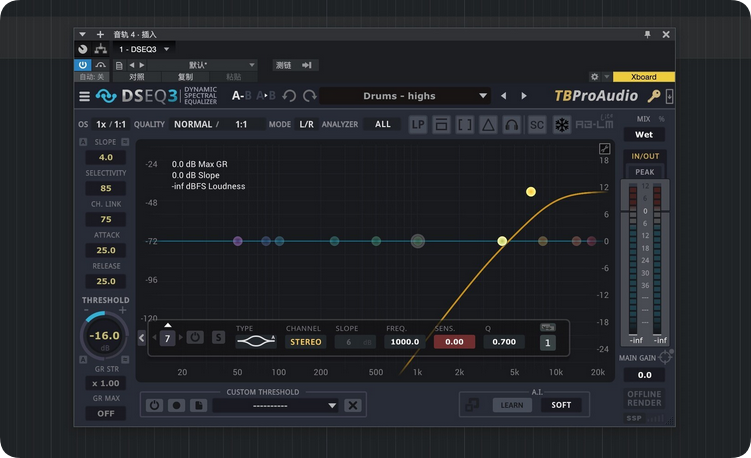Toggle the LP linear phase button

(418, 125)
